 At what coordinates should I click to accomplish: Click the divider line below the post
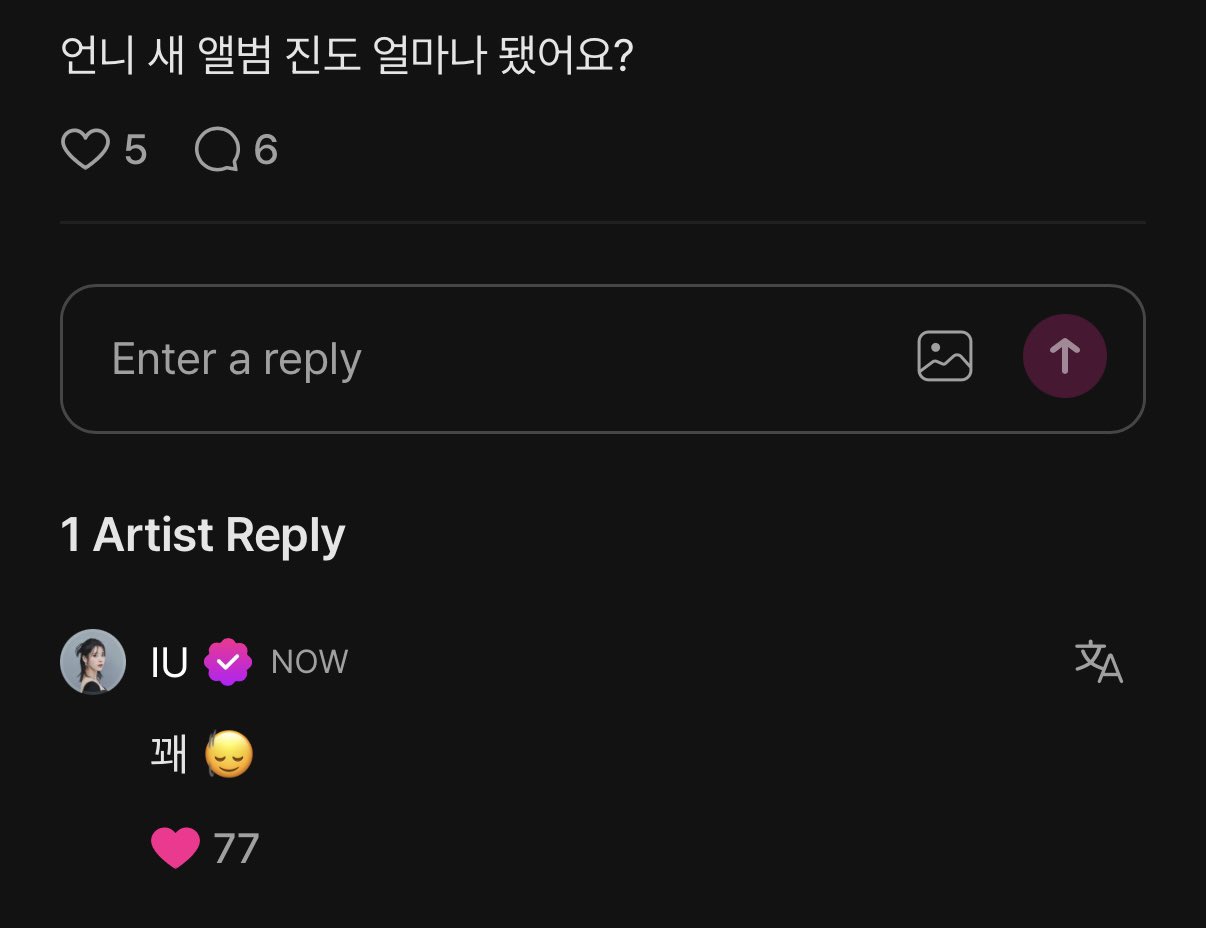pos(602,222)
